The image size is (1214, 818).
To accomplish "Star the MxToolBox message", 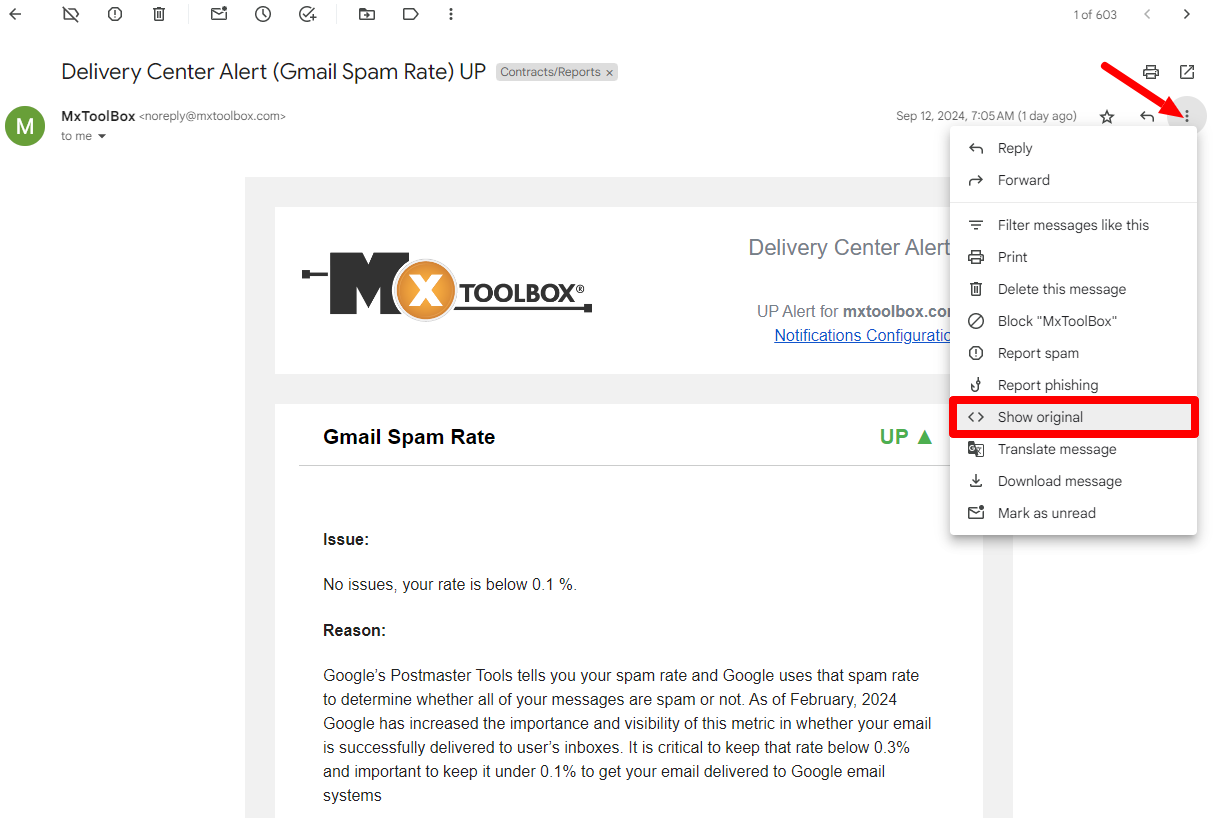I will (1107, 117).
